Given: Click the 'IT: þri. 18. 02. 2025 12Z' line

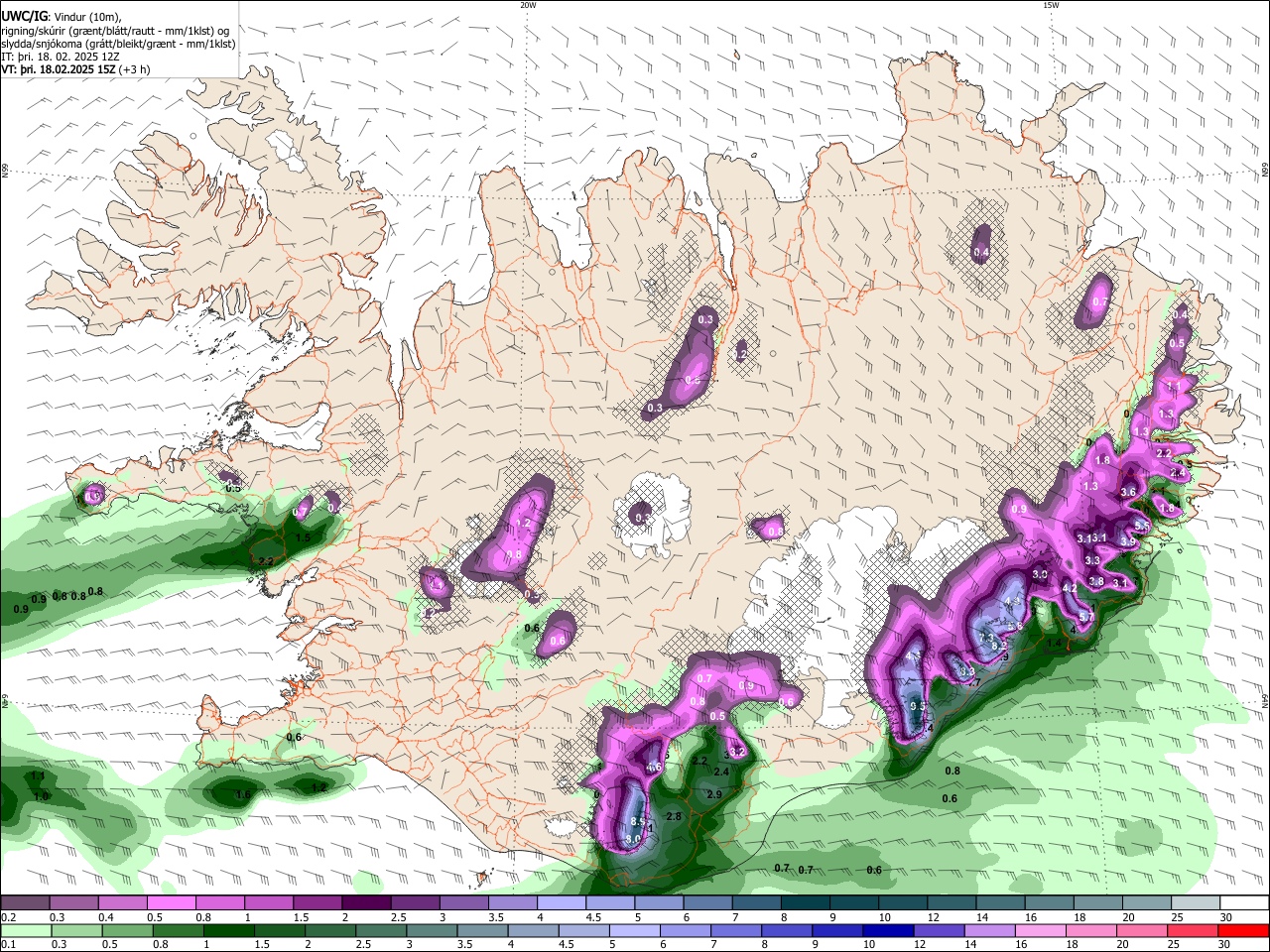Looking at the screenshot, I should (x=61, y=57).
